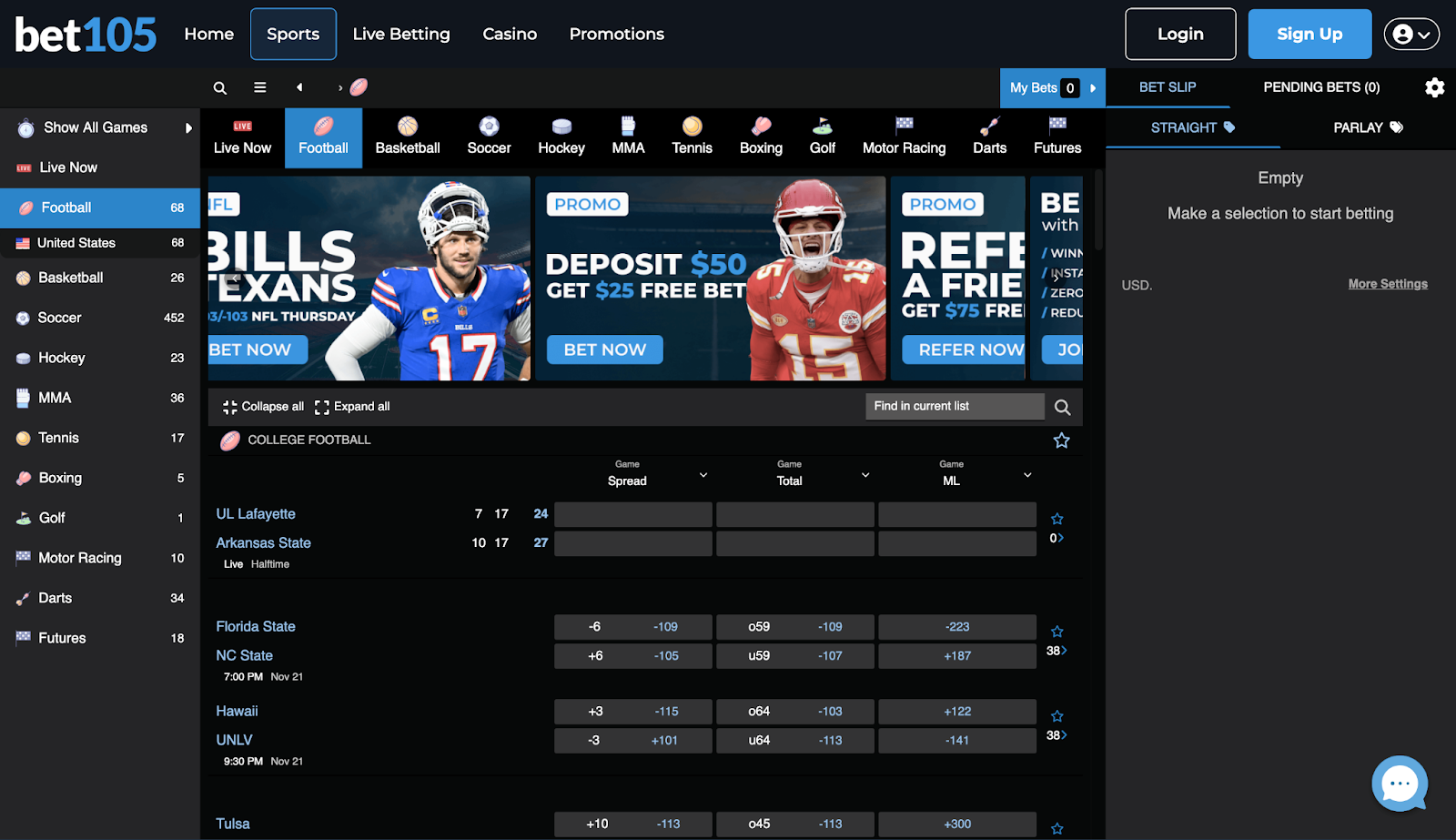Click the Find in current list field
Screen dimensions: 1456x840
tap(954, 407)
